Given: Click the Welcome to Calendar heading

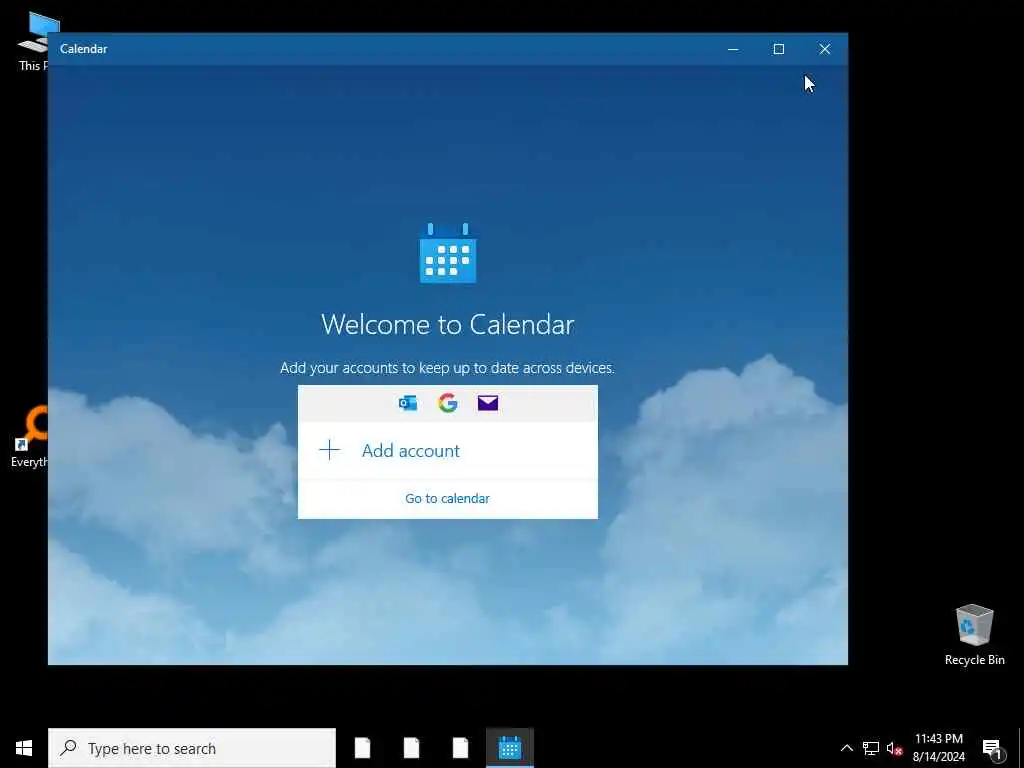Looking at the screenshot, I should point(447,325).
